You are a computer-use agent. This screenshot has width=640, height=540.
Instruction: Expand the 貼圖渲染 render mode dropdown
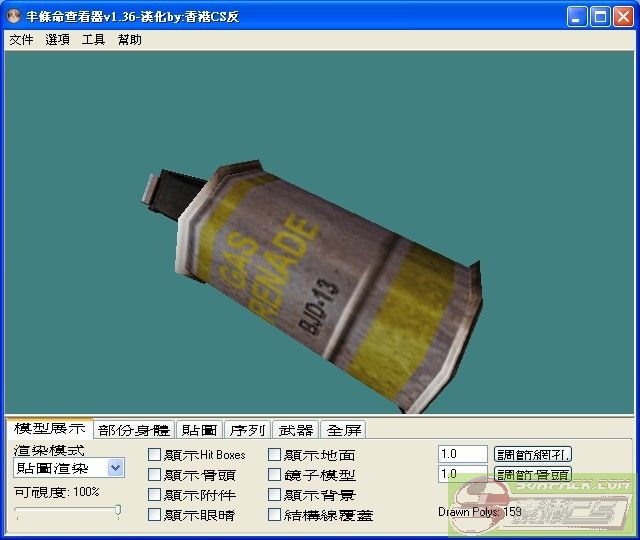tap(116, 468)
